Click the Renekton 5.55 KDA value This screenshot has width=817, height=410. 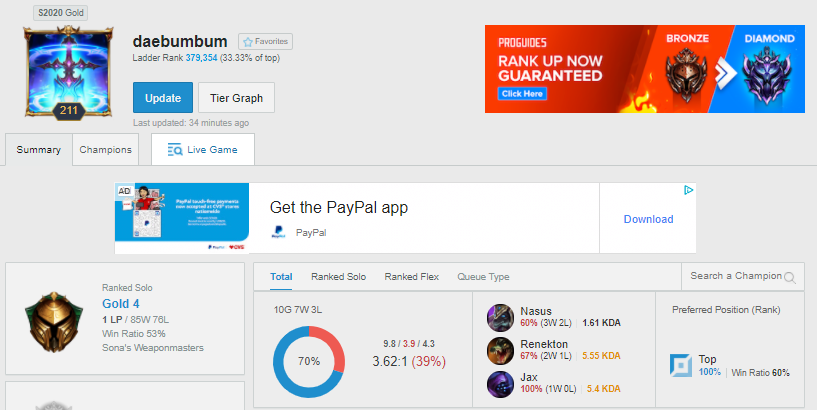click(x=601, y=356)
